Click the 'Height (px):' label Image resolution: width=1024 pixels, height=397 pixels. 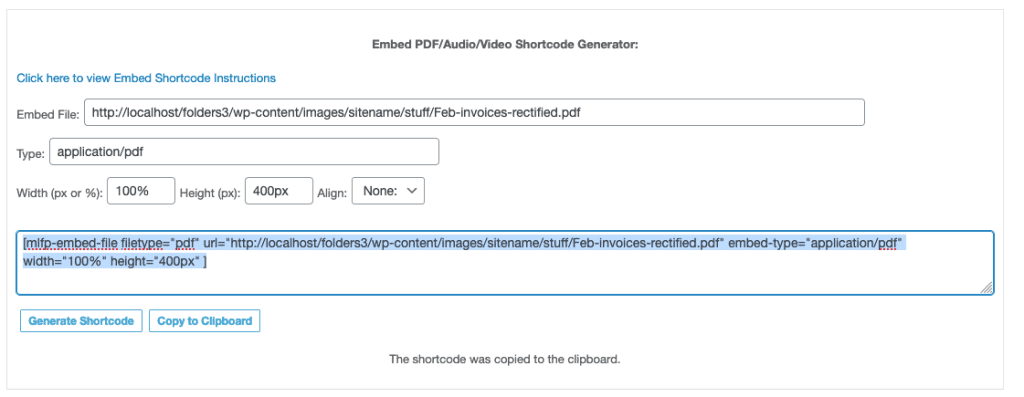210,193
